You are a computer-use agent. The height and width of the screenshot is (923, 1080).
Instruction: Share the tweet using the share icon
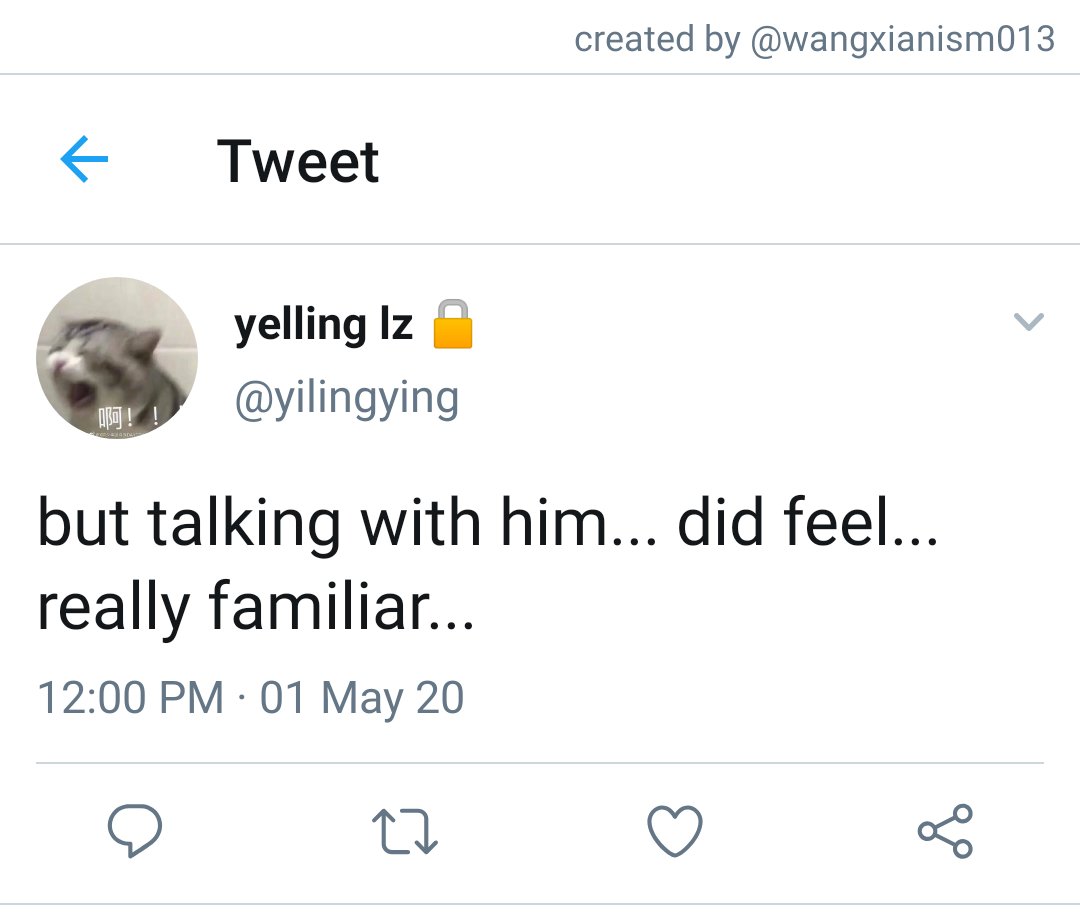[x=945, y=831]
